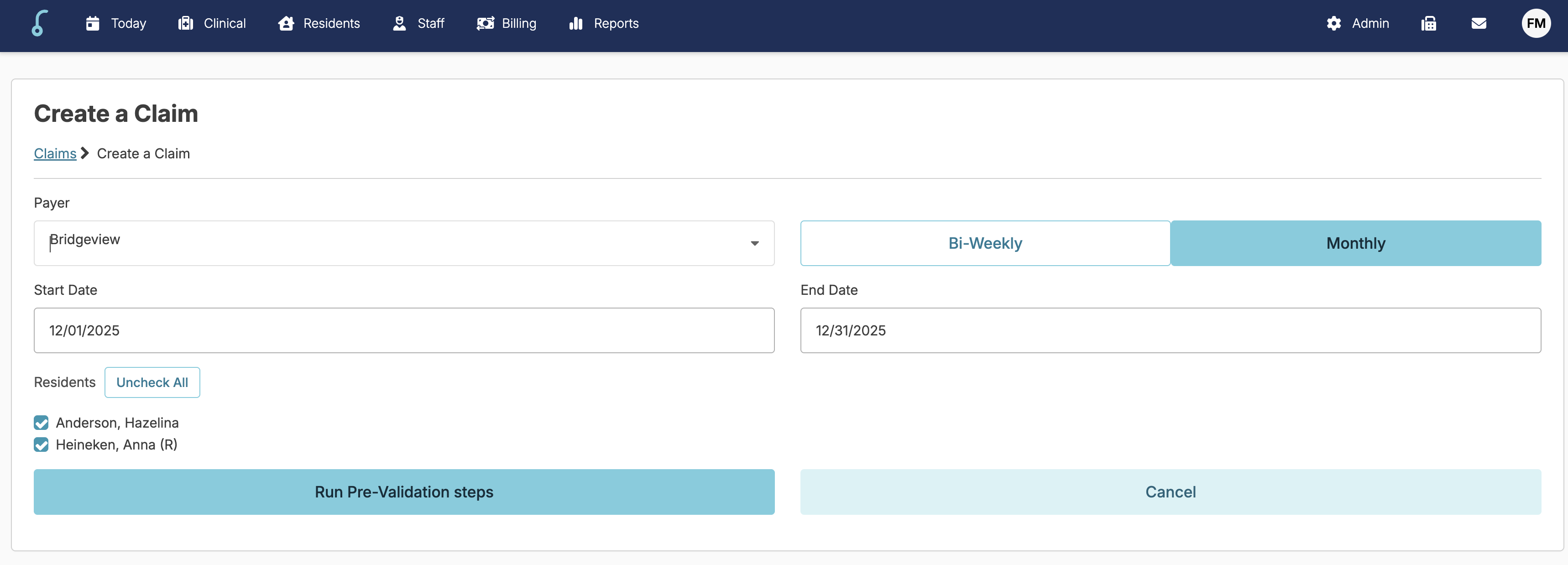Expand the Payer dropdown arrow
1568x565 pixels.
(754, 243)
